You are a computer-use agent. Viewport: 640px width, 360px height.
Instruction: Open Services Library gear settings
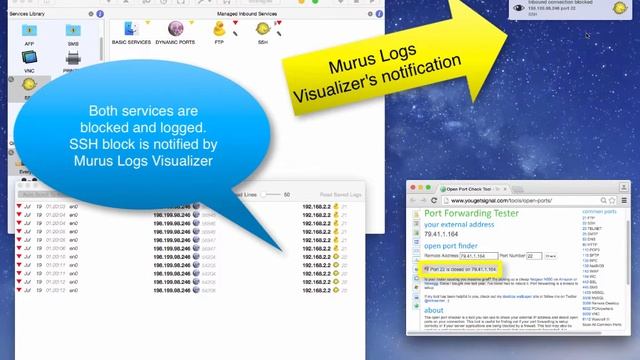[x=91, y=14]
